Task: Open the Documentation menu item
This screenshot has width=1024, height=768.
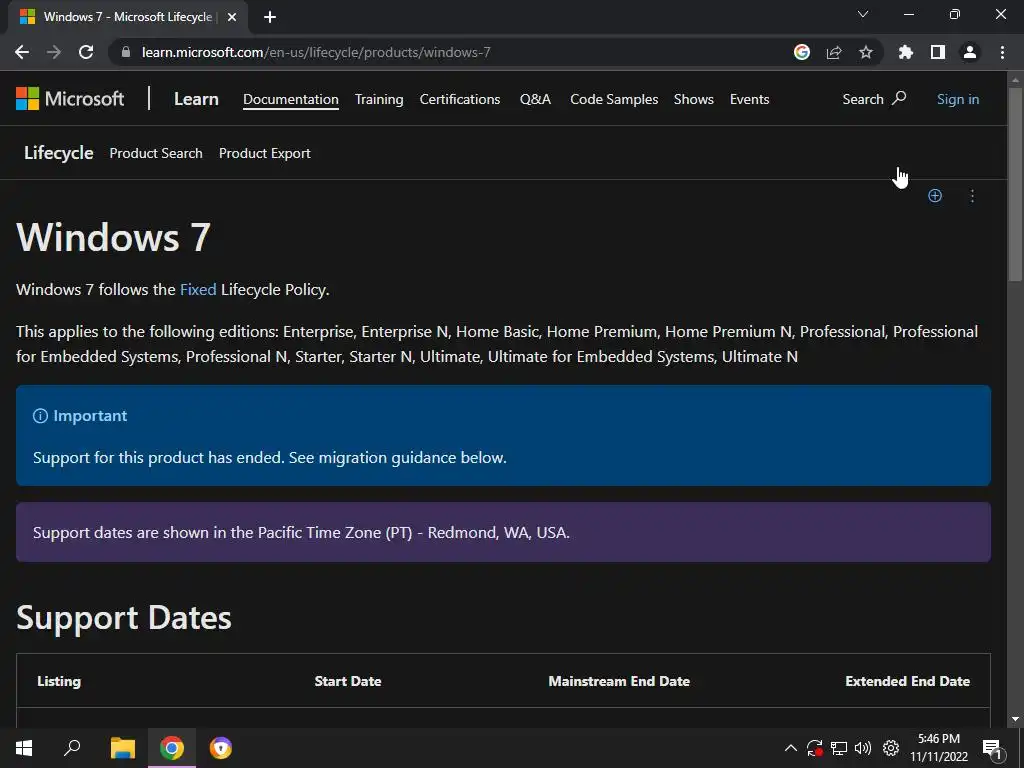Action: (291, 99)
